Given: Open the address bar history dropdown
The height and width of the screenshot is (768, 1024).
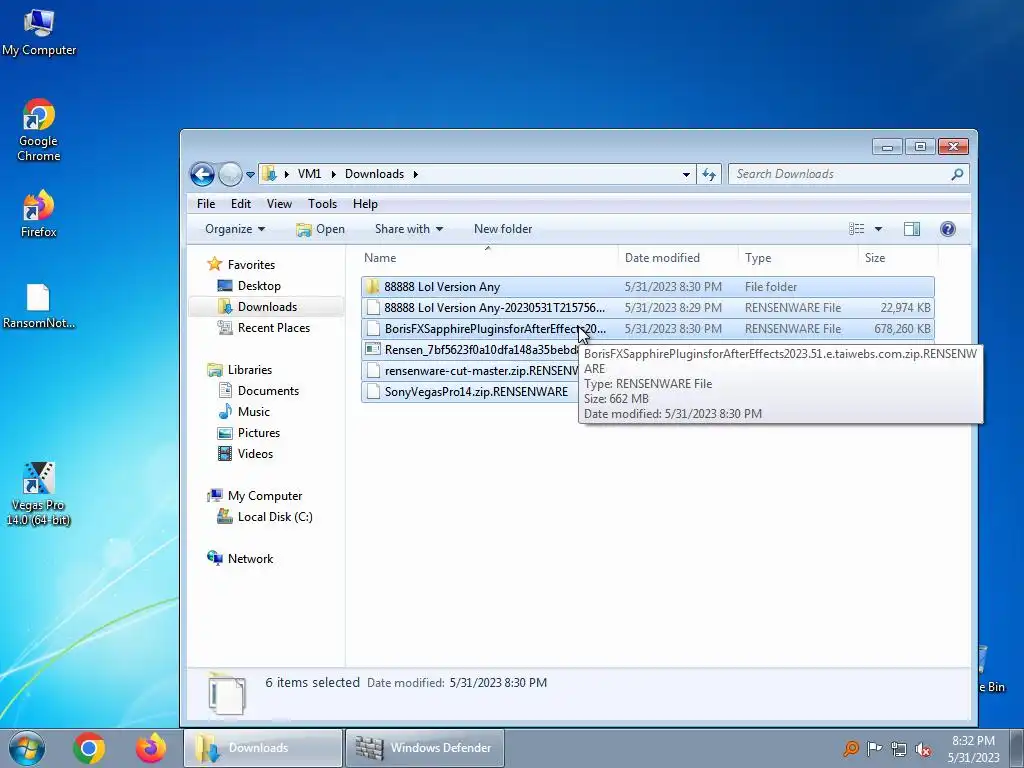Looking at the screenshot, I should point(686,174).
